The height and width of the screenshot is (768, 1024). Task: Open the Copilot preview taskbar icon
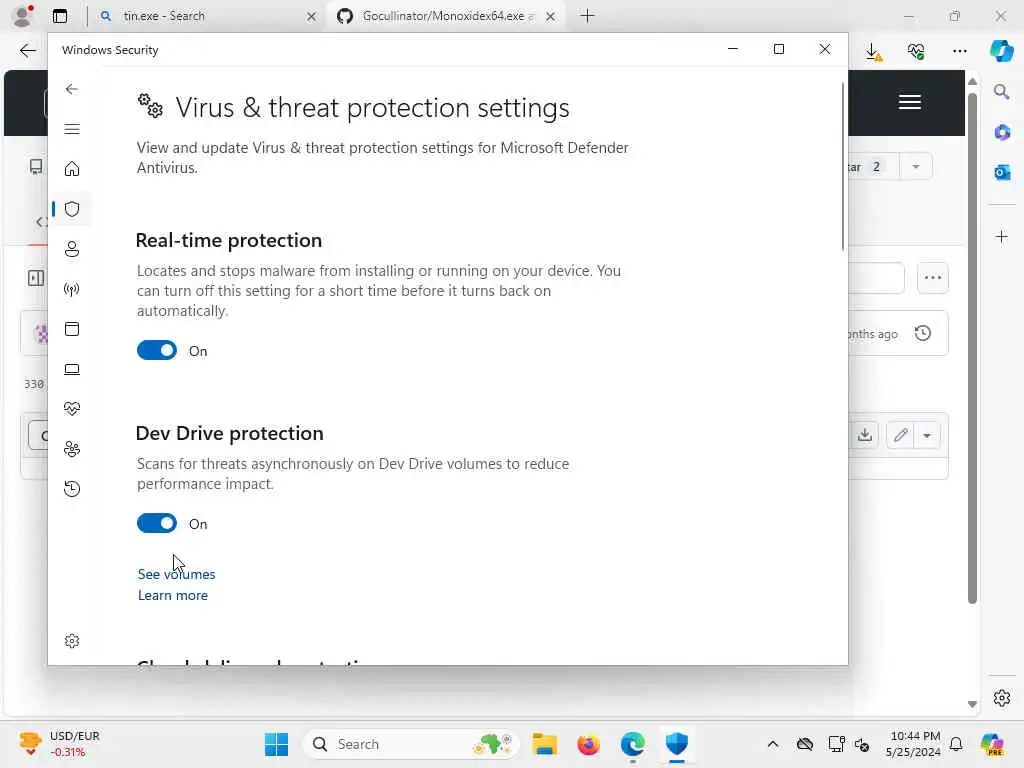[x=992, y=744]
